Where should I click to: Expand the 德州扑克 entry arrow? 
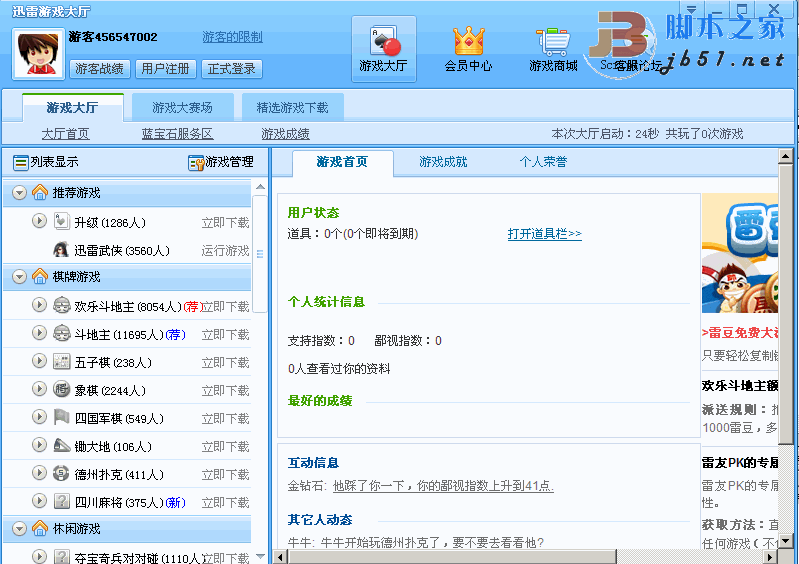pyautogui.click(x=39, y=473)
